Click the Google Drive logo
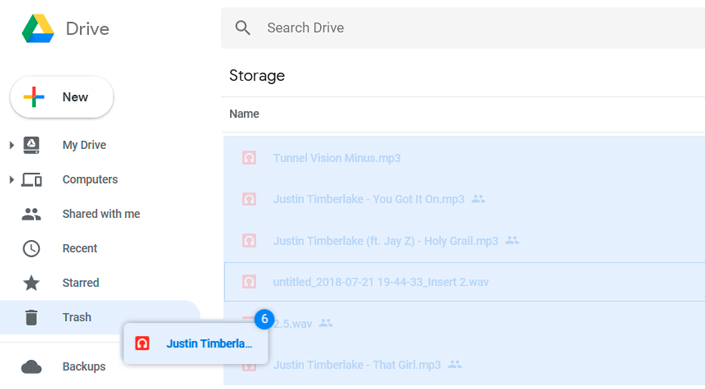Screen dimensions: 705x389 38,28
